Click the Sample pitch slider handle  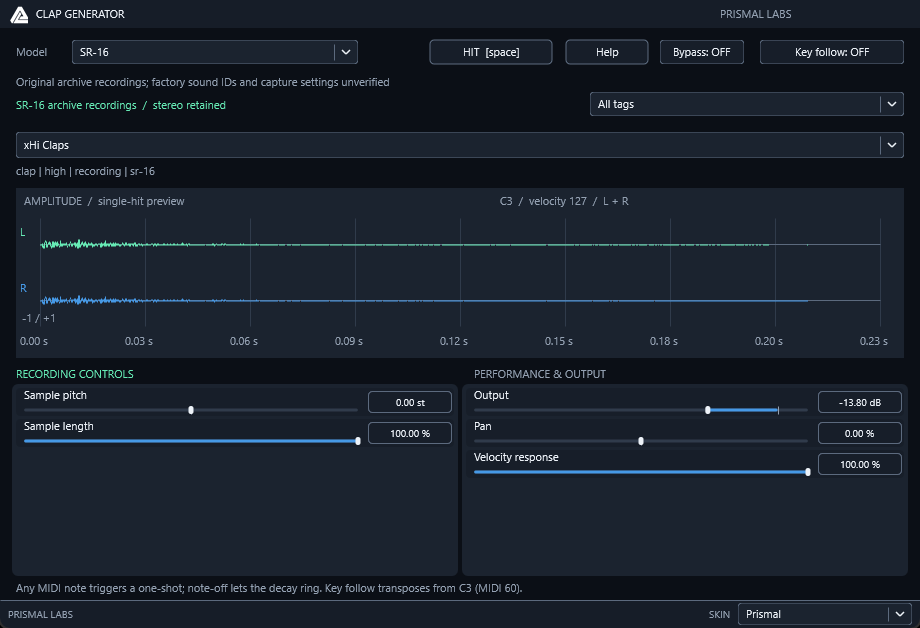191,410
